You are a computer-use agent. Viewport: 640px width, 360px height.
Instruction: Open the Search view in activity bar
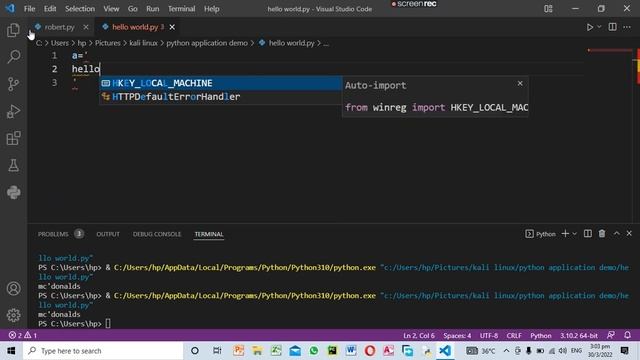[x=13, y=57]
